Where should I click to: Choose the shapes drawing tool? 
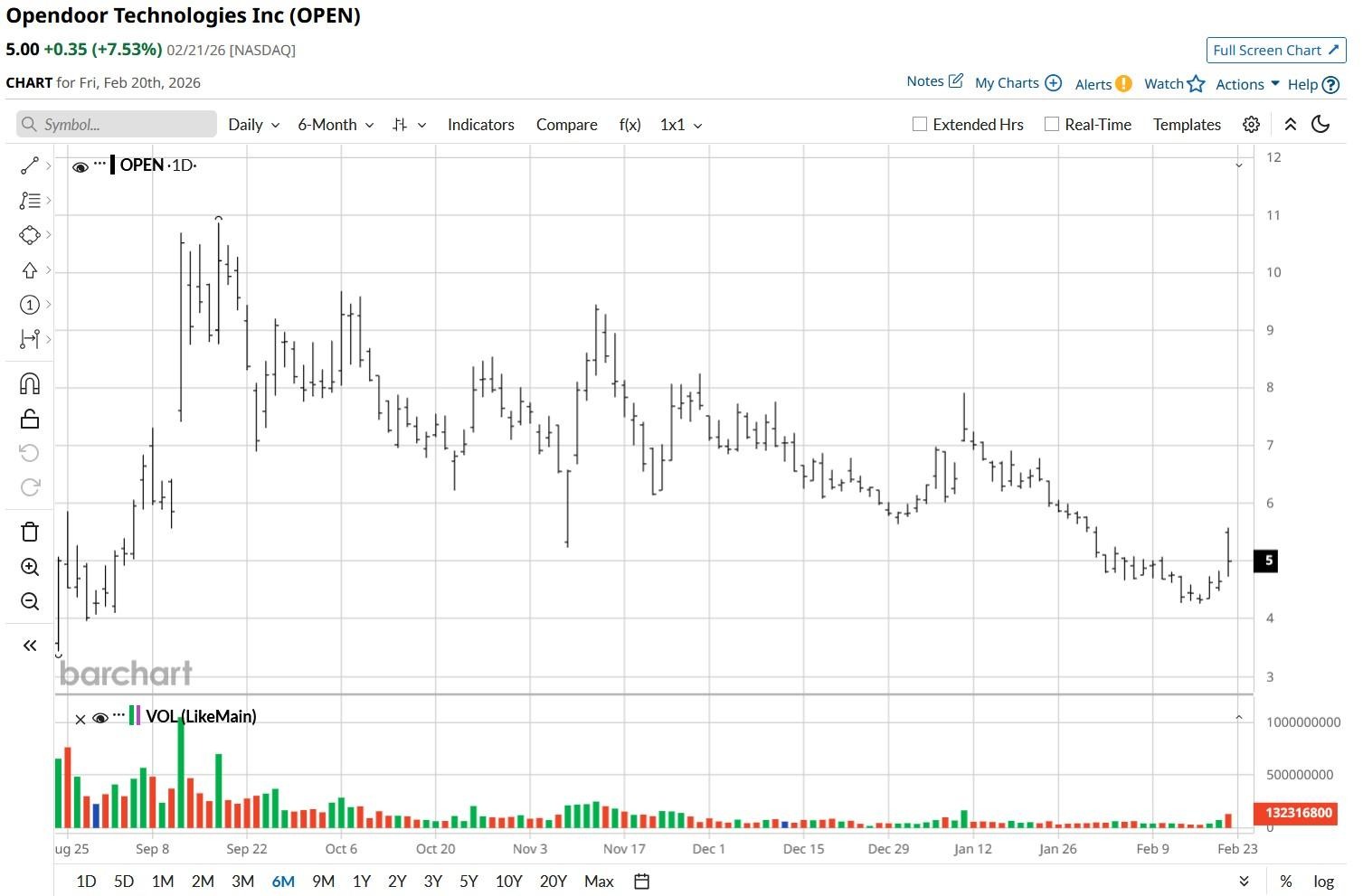[30, 235]
